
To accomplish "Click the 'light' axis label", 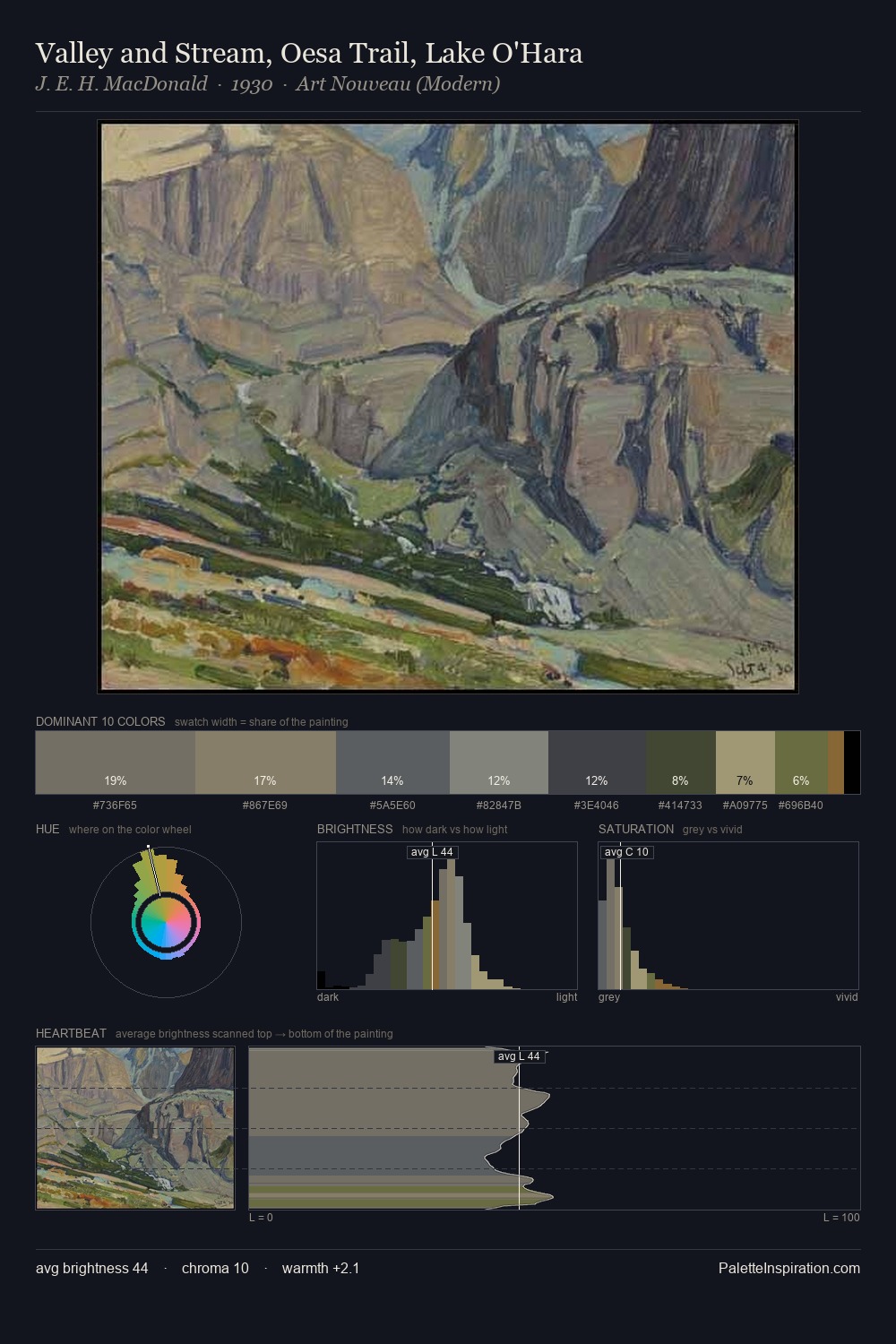I will click(567, 997).
